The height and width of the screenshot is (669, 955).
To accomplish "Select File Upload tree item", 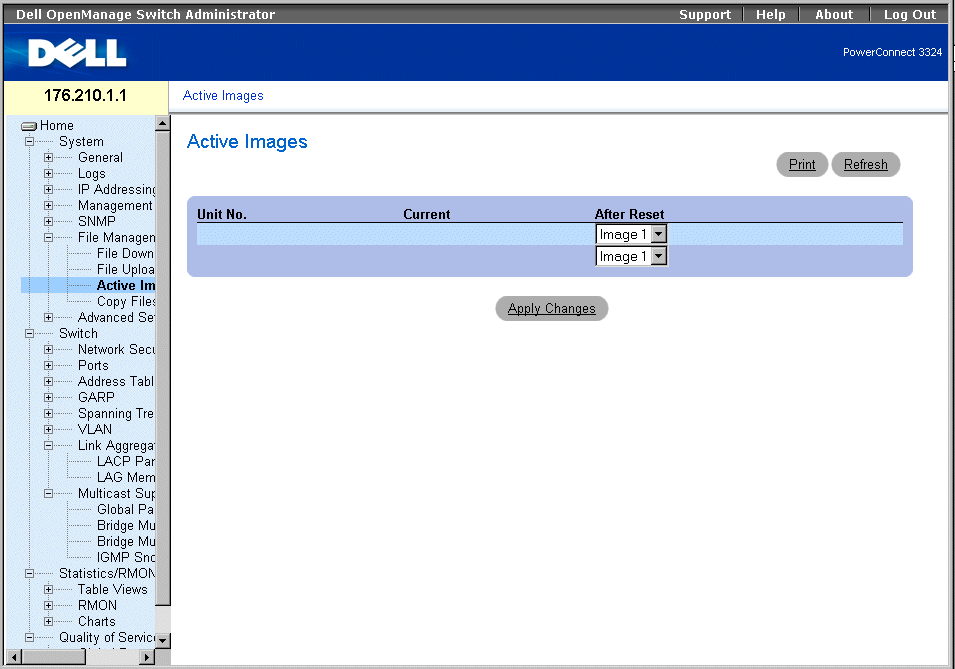I will (x=125, y=269).
